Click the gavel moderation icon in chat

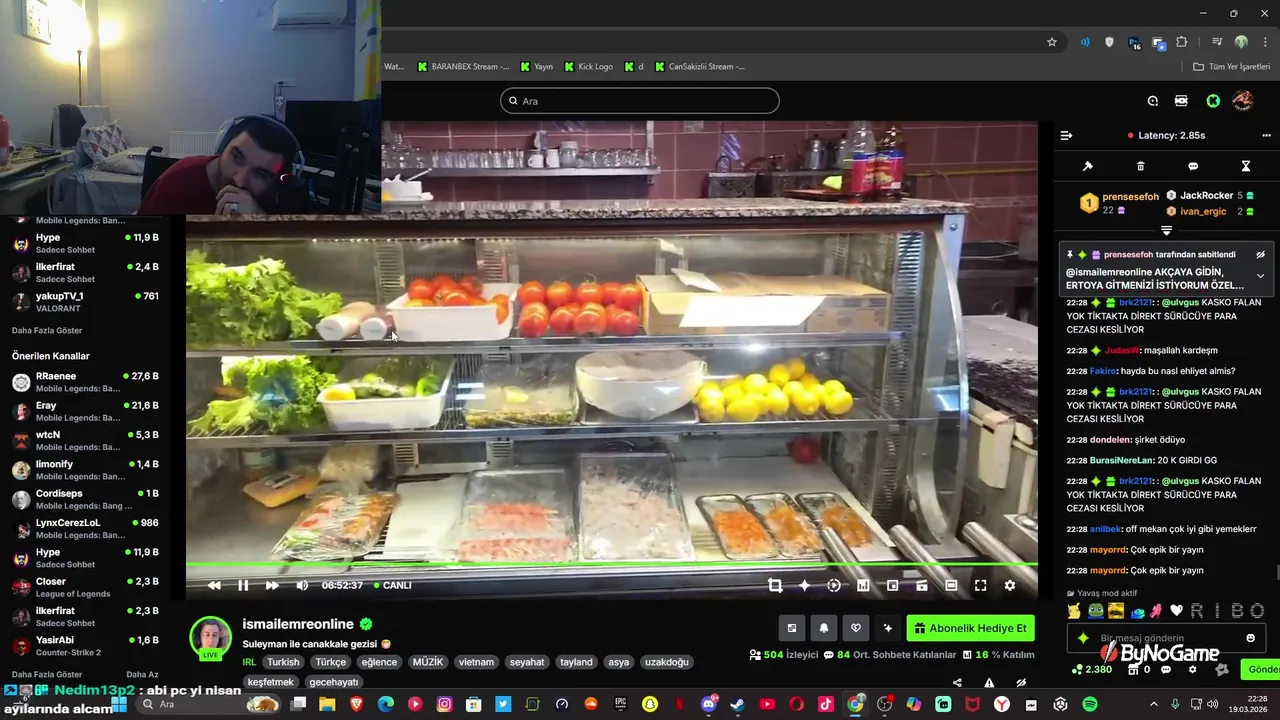click(x=1088, y=166)
